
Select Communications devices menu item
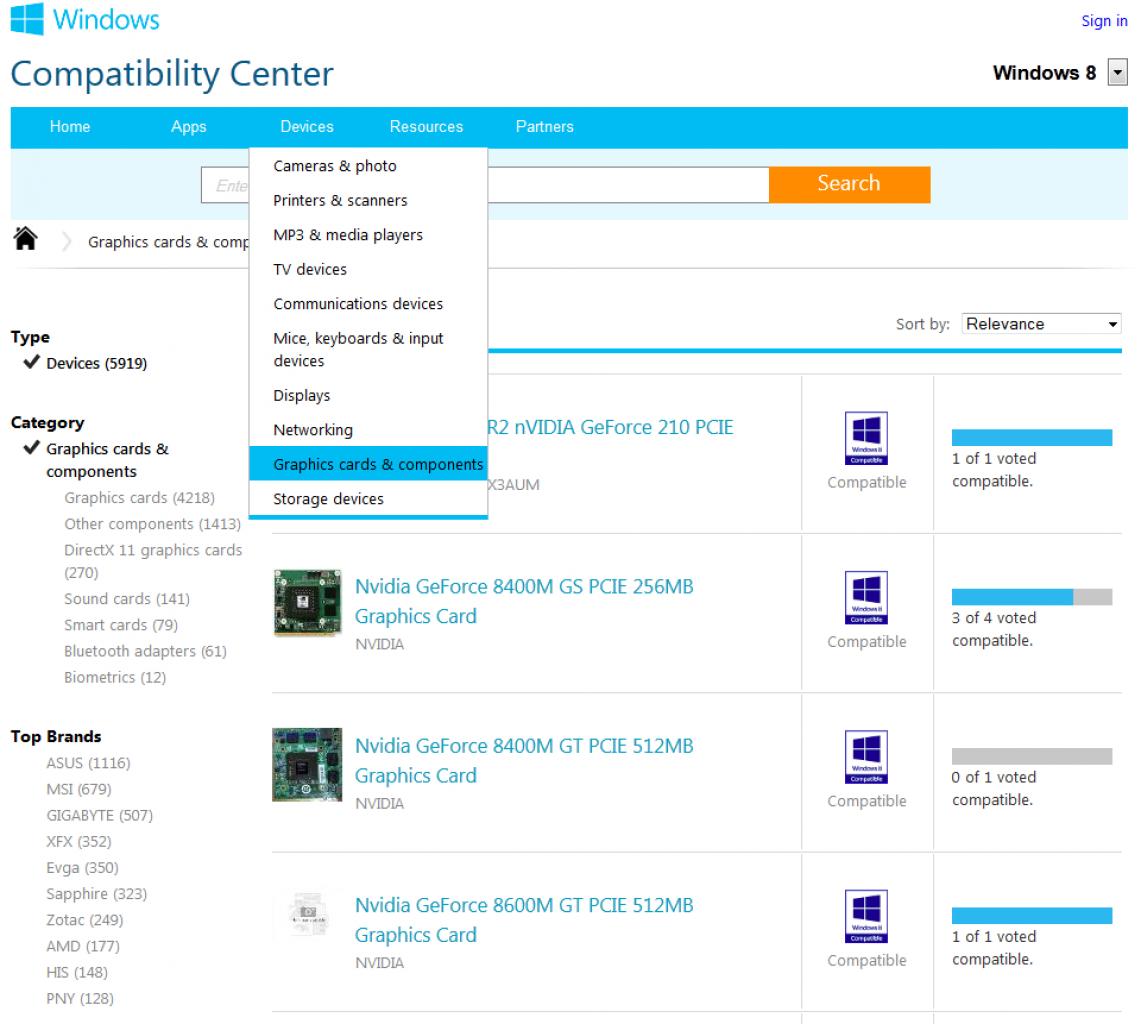pos(368,303)
